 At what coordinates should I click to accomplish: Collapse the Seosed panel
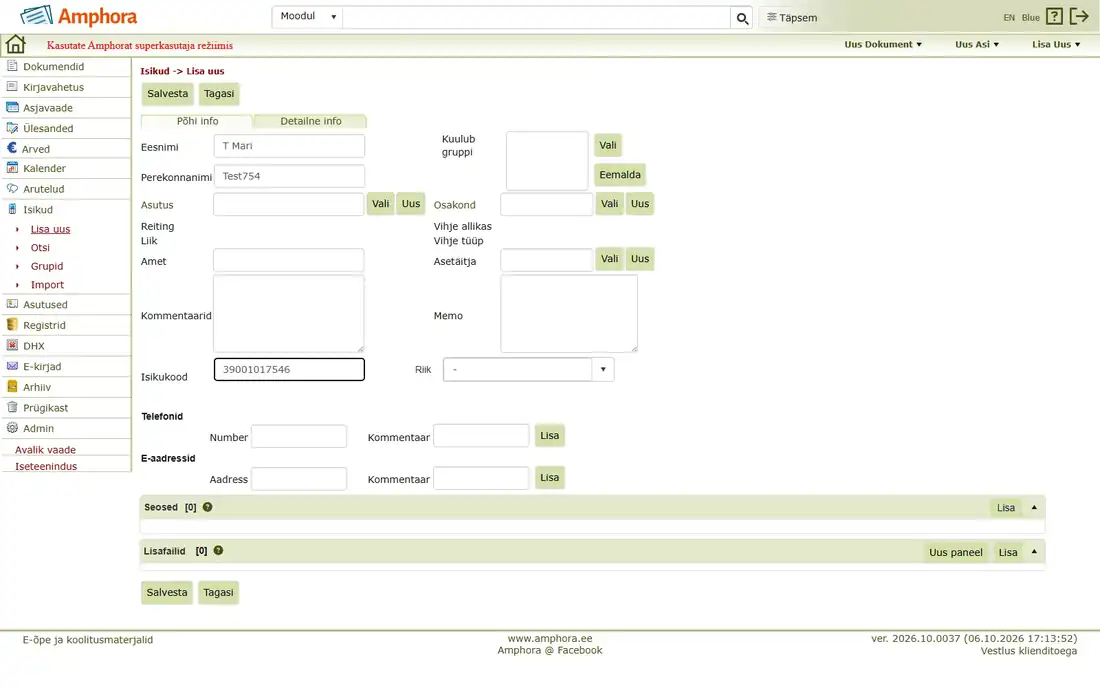pyautogui.click(x=1034, y=507)
